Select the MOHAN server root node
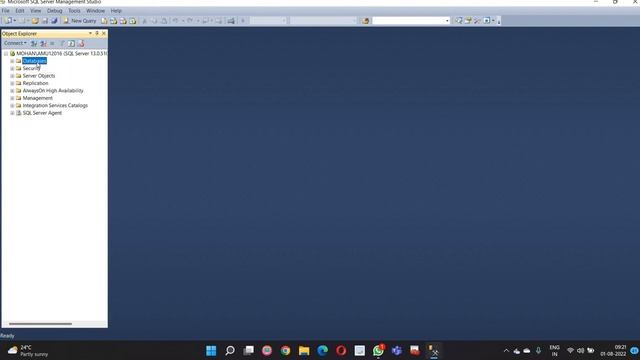Screen dimensions: 640x360 (62, 53)
